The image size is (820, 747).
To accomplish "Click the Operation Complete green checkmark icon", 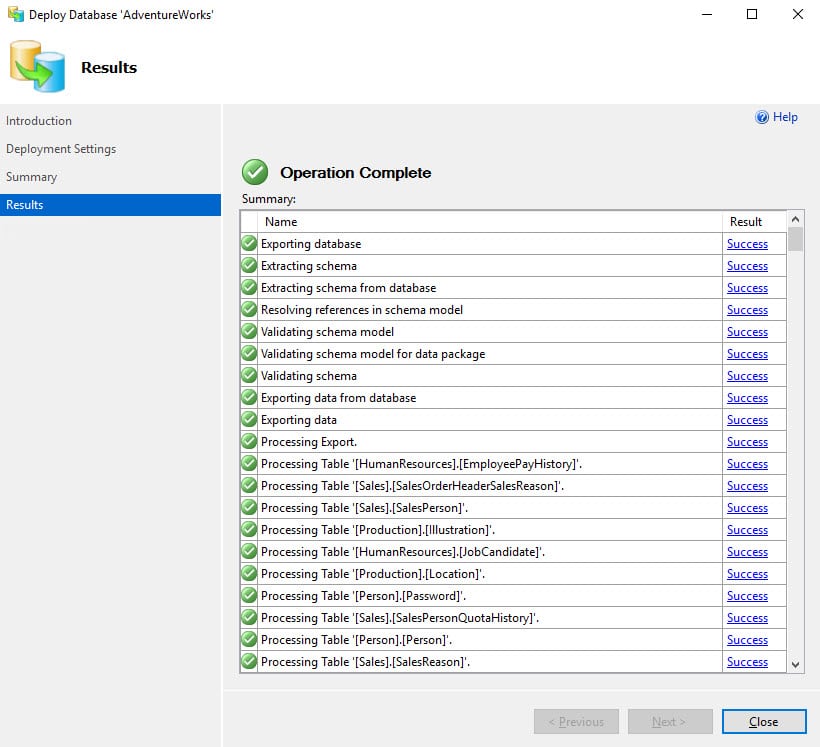I will coord(255,172).
